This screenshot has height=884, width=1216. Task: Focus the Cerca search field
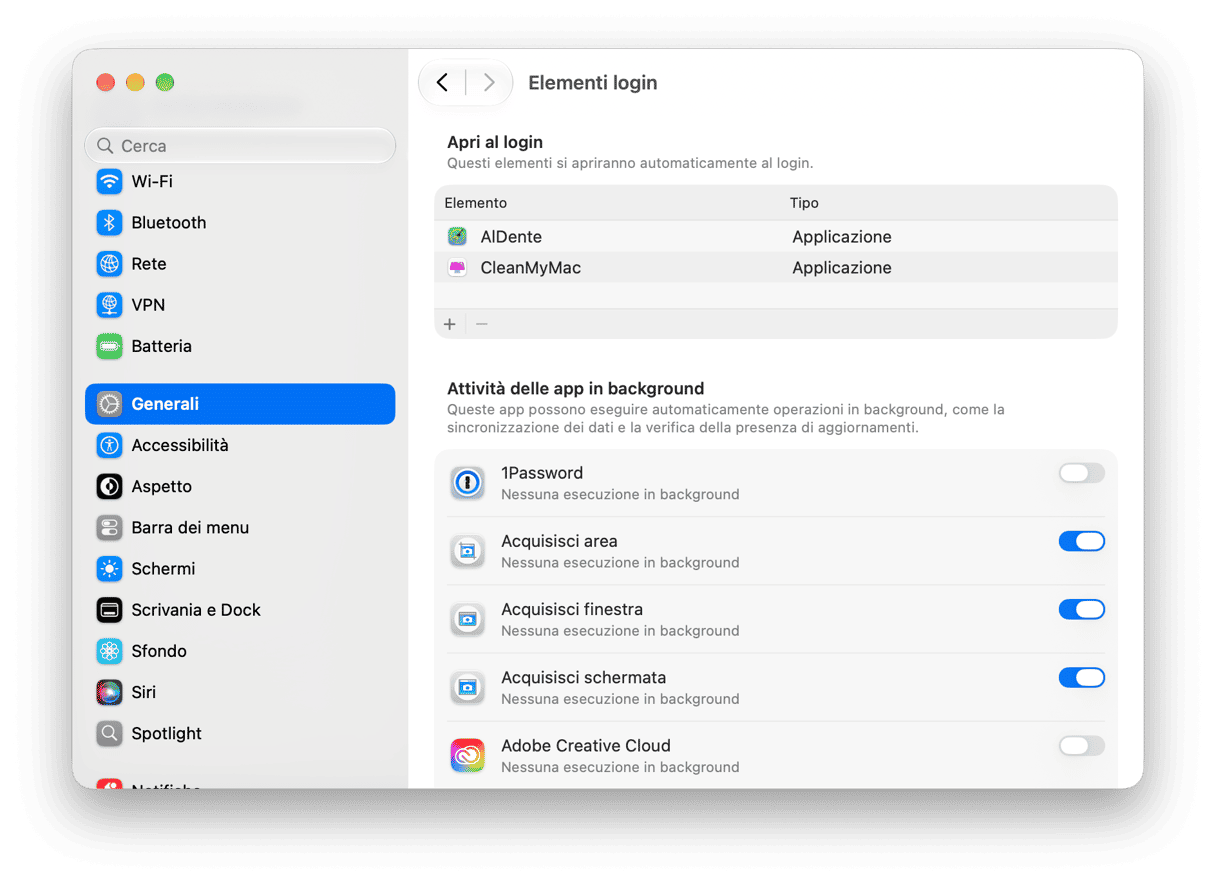(240, 146)
